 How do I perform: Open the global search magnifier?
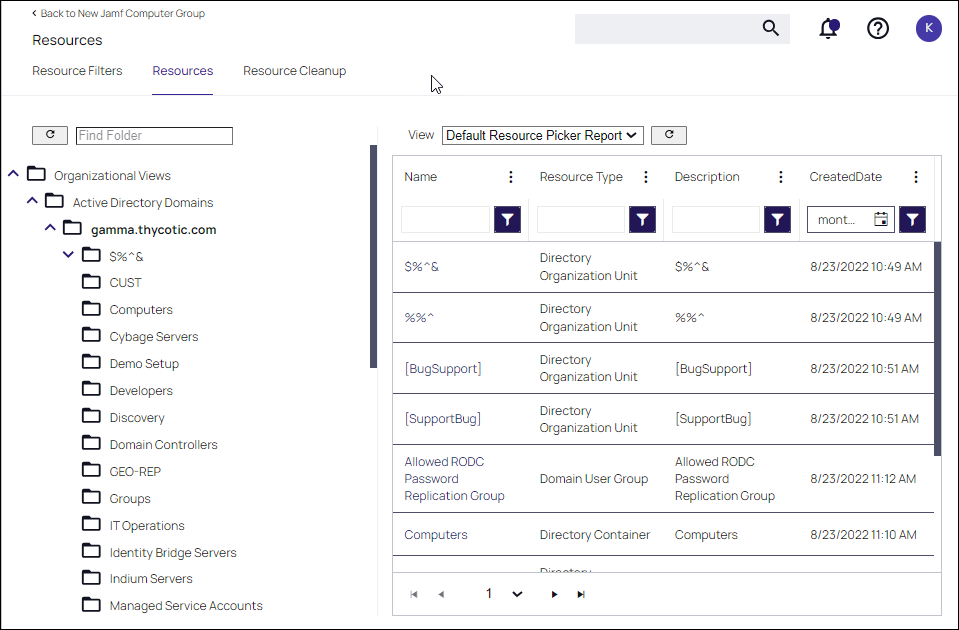point(770,28)
